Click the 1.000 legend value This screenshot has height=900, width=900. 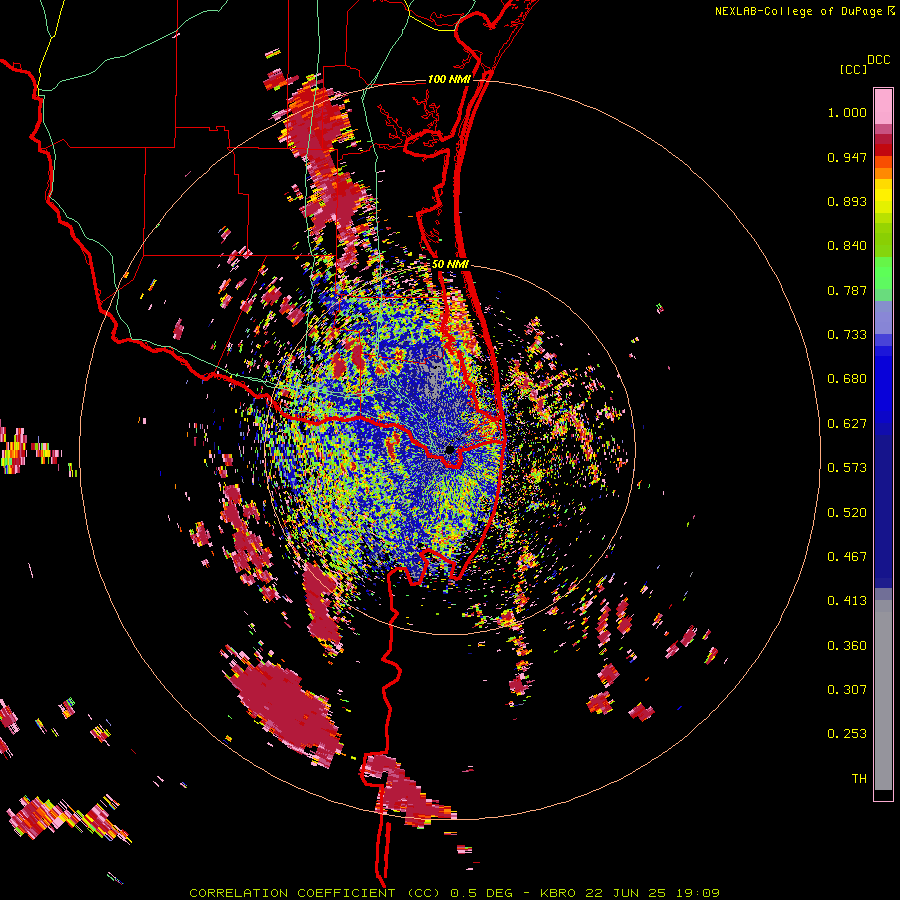point(847,112)
